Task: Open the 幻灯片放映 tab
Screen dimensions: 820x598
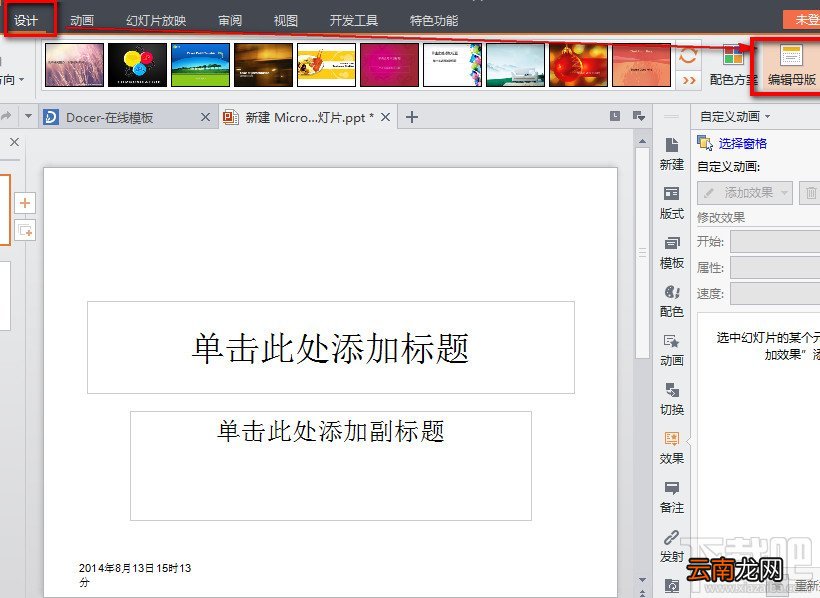Action: click(x=156, y=20)
